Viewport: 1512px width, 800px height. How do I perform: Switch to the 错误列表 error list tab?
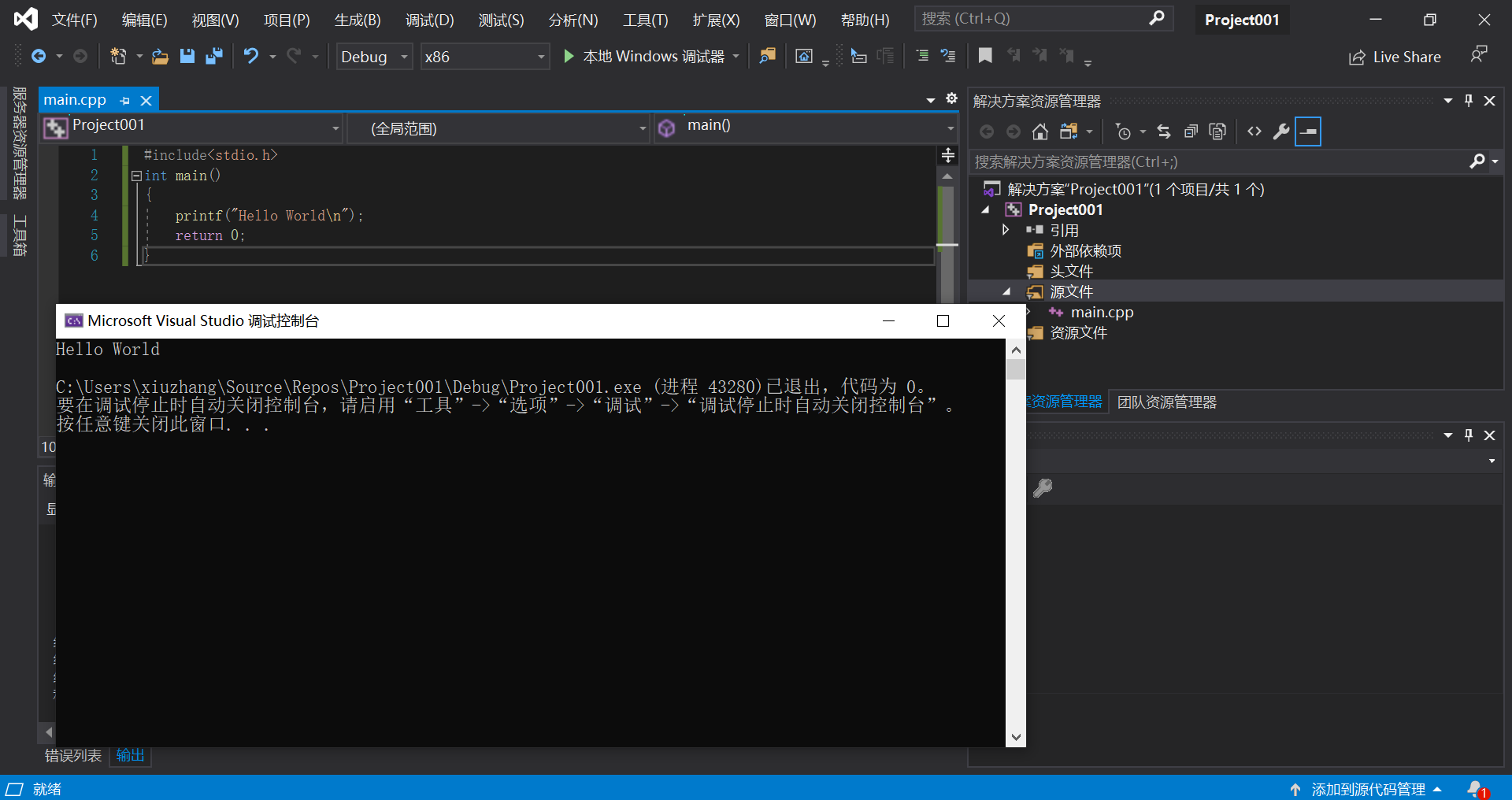click(x=73, y=756)
